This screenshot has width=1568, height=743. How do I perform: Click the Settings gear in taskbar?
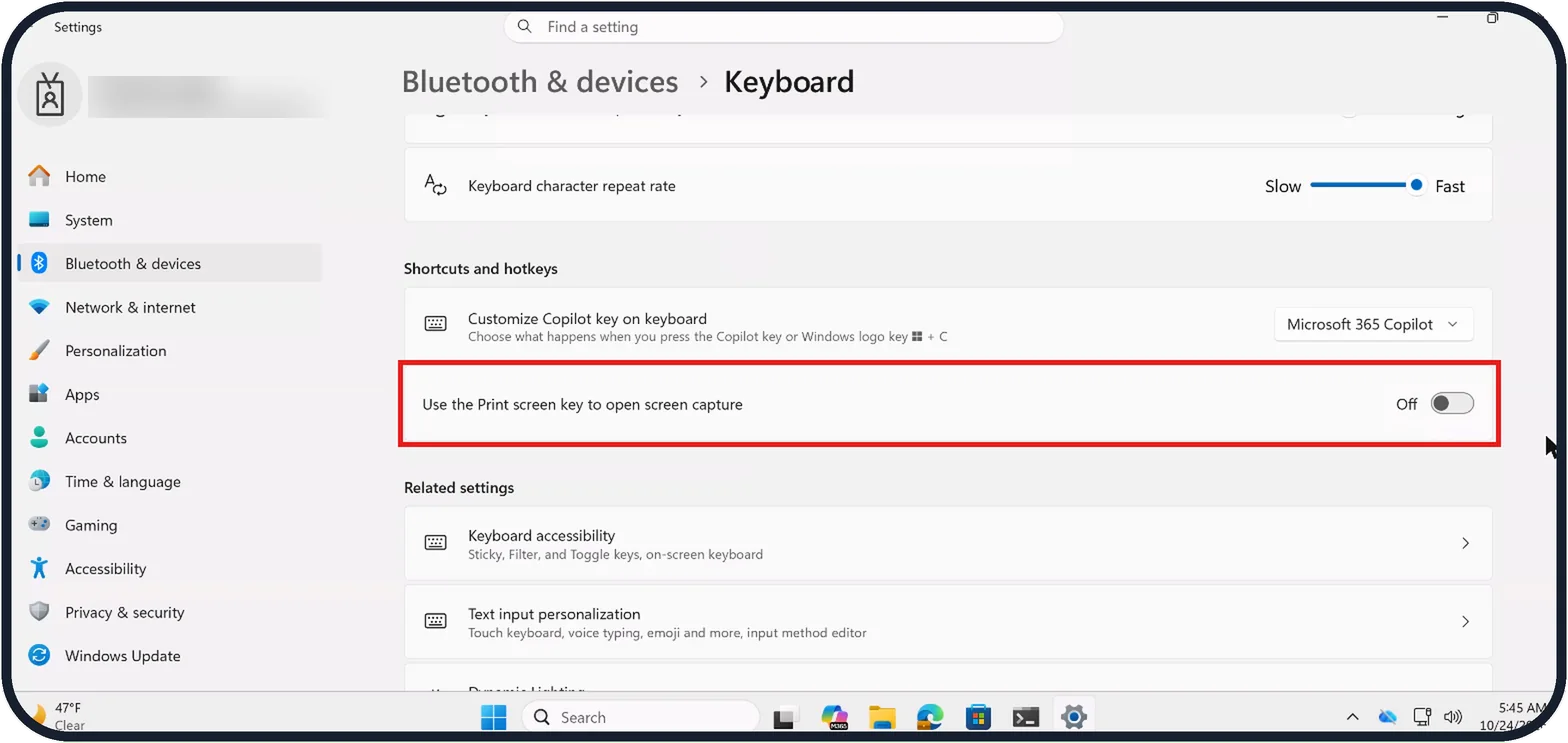pyautogui.click(x=1074, y=717)
